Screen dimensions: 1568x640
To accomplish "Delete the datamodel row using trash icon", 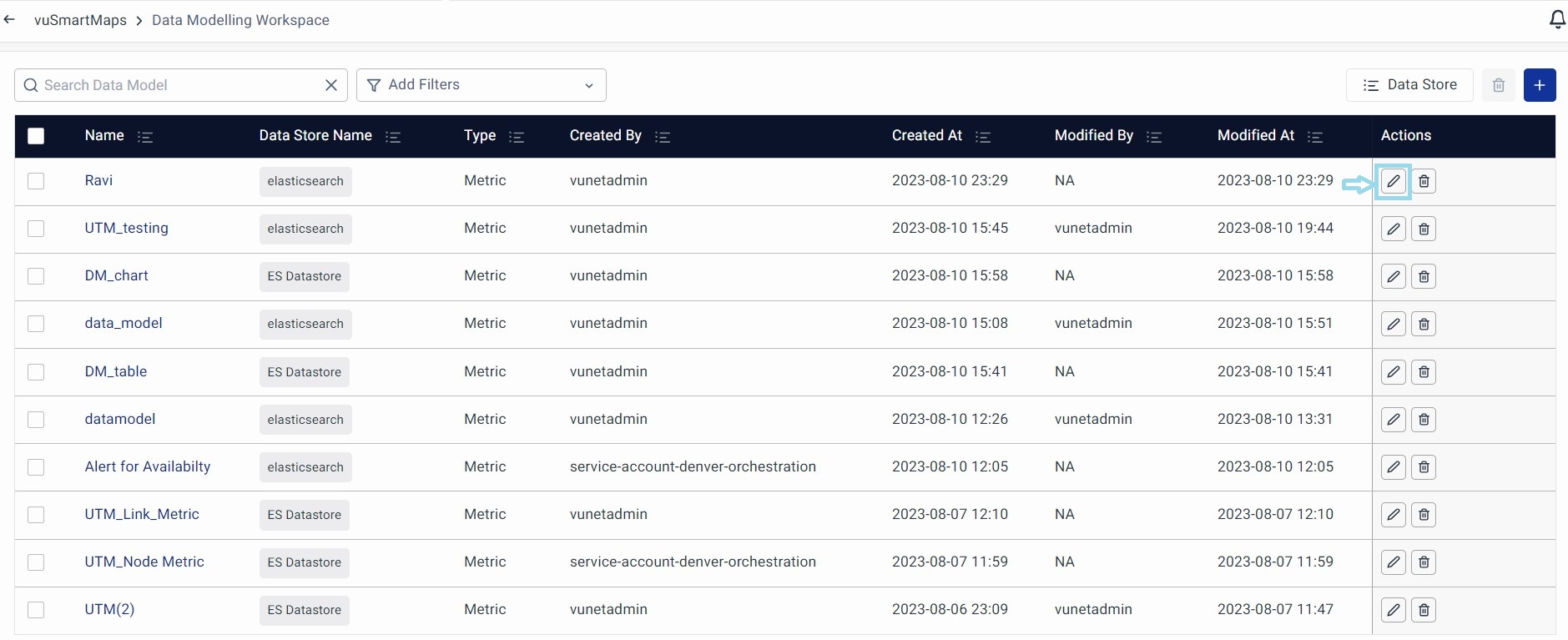I will [1424, 420].
